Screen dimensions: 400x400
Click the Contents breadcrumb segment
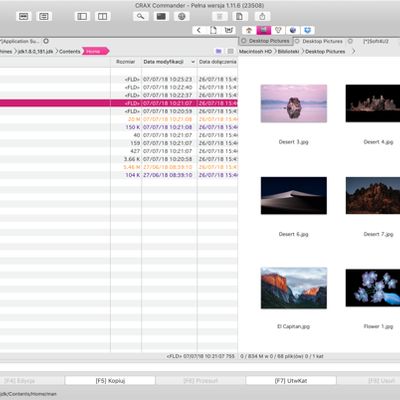pos(69,51)
